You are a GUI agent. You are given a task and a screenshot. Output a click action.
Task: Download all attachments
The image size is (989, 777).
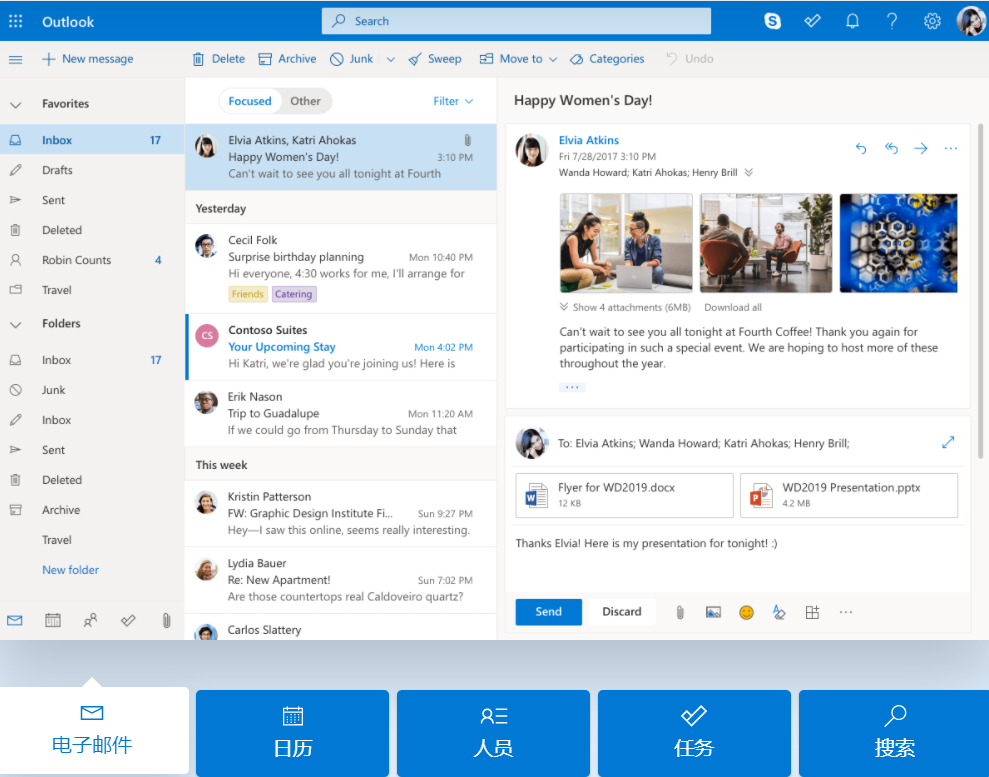pos(733,307)
